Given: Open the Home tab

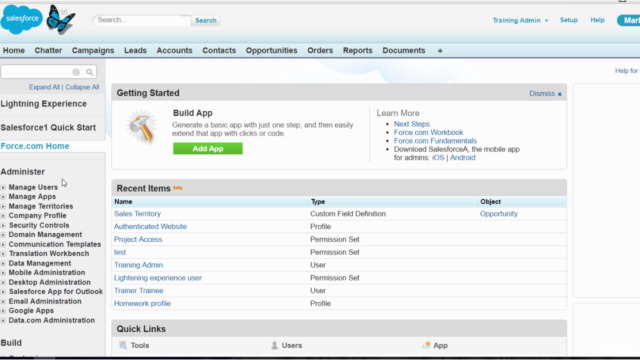Looking at the screenshot, I should pyautogui.click(x=13, y=51).
